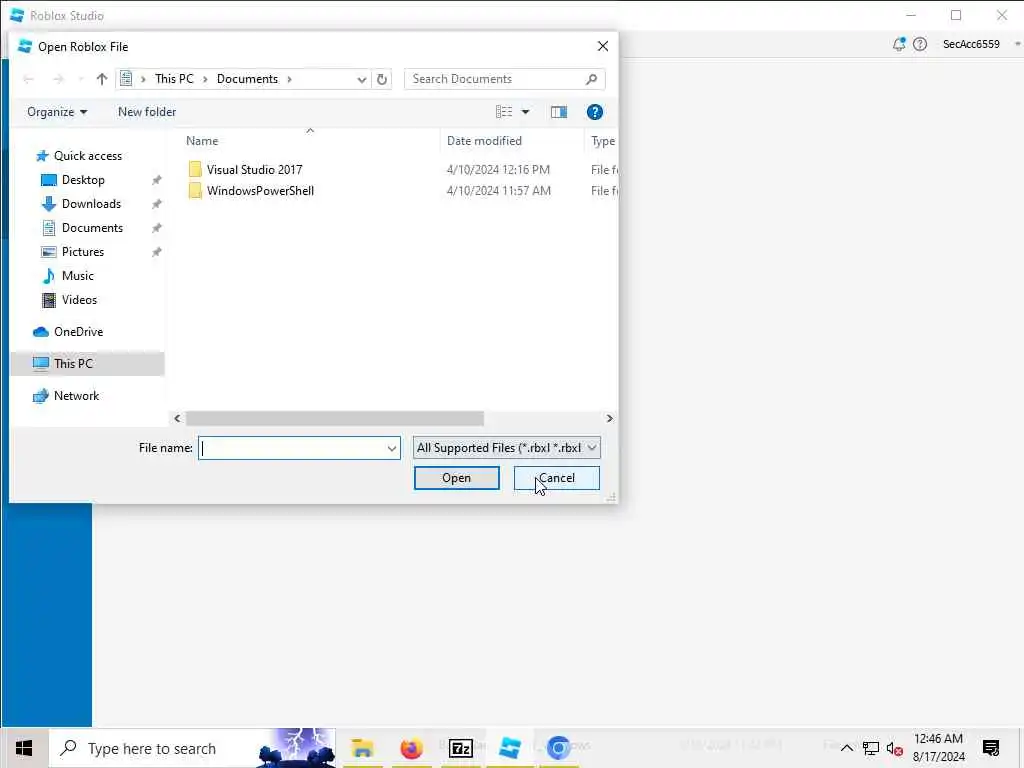Open the help question mark button
Image resolution: width=1024 pixels, height=768 pixels.
coord(594,112)
